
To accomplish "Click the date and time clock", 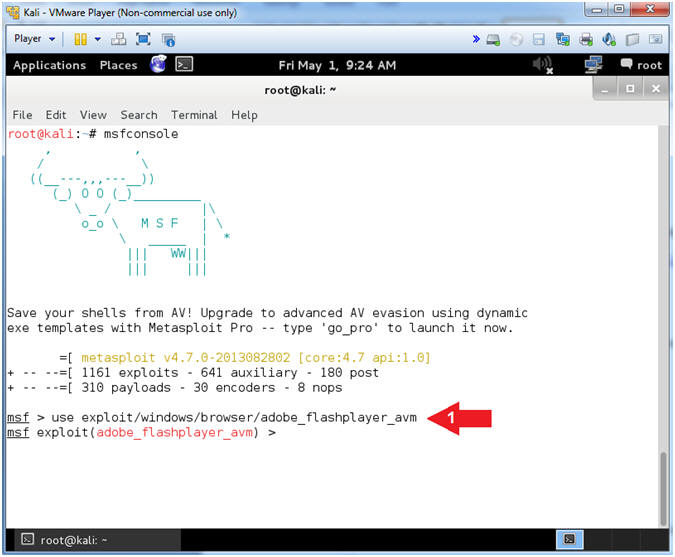I will pos(337,65).
